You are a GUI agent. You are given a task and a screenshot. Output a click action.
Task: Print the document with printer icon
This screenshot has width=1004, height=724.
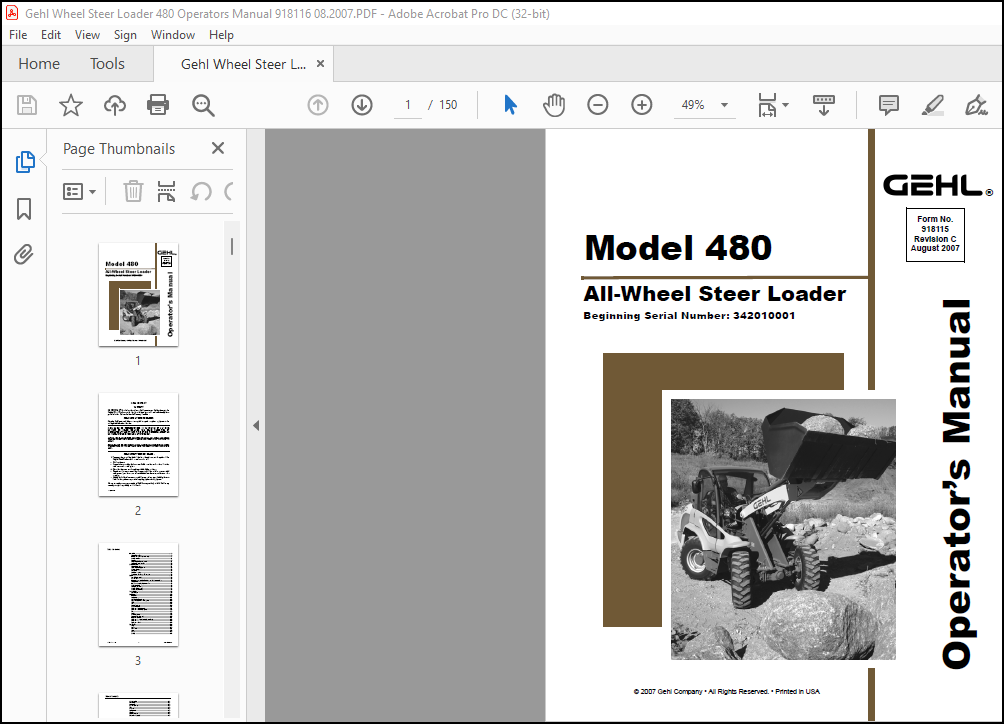[158, 105]
